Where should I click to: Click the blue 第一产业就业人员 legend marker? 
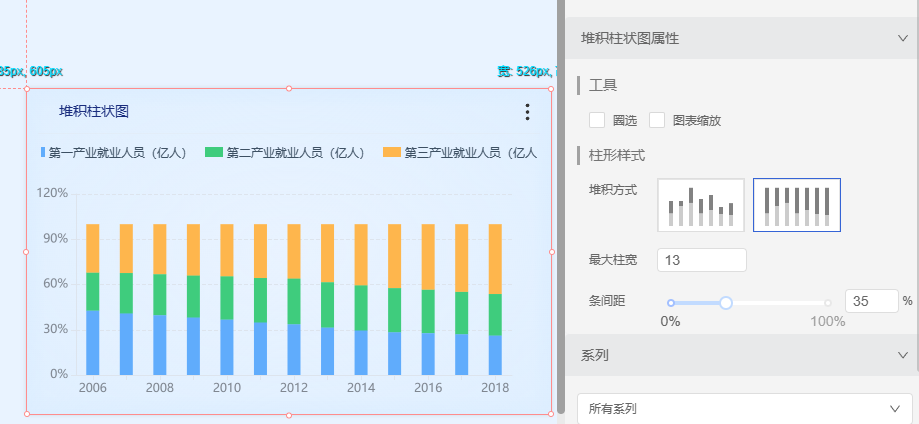(43, 153)
